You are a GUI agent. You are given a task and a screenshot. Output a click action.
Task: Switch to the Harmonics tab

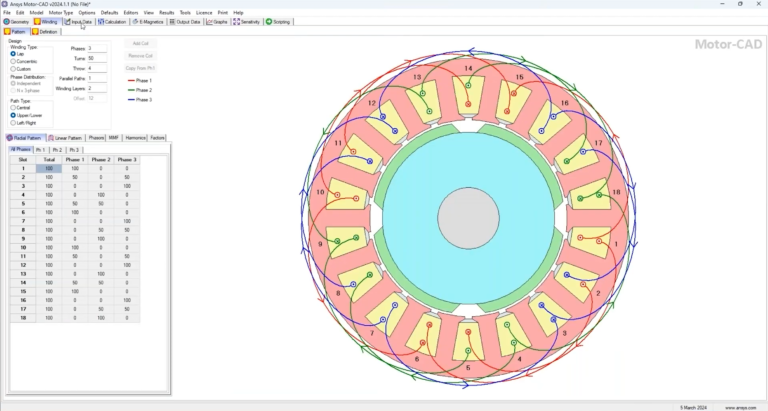135,138
